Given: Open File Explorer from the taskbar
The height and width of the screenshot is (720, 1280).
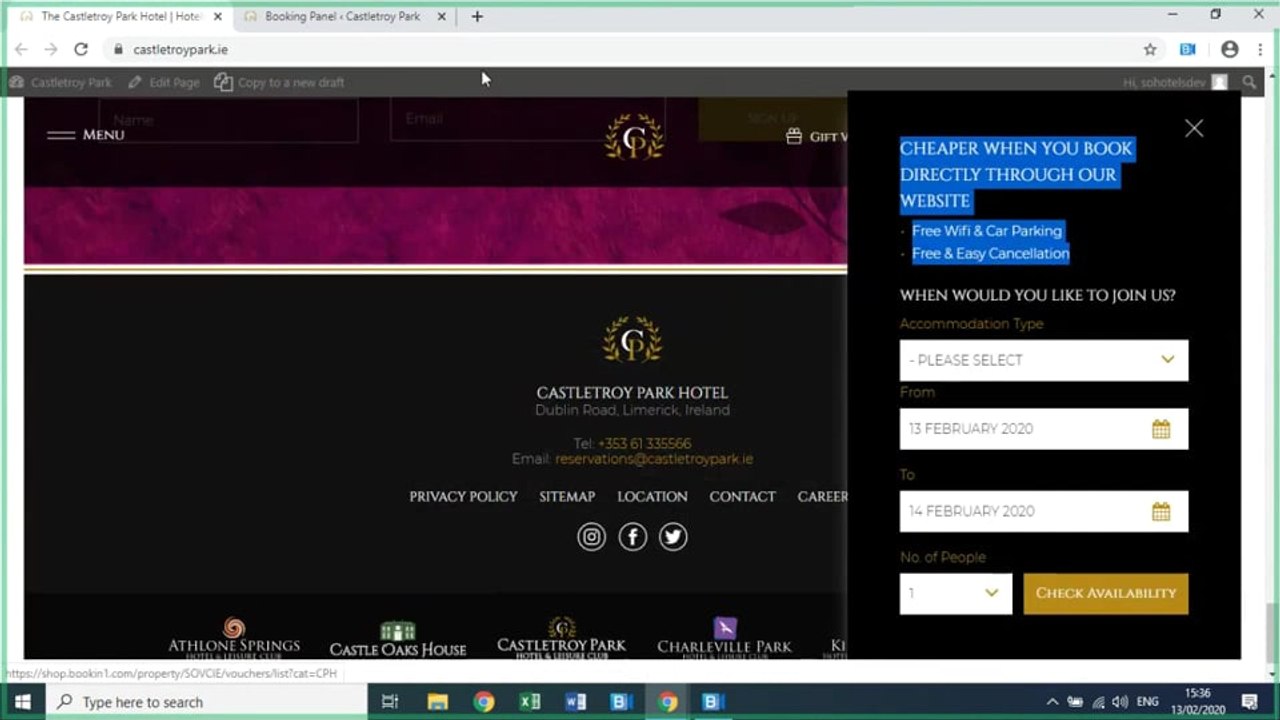Looking at the screenshot, I should click(437, 701).
